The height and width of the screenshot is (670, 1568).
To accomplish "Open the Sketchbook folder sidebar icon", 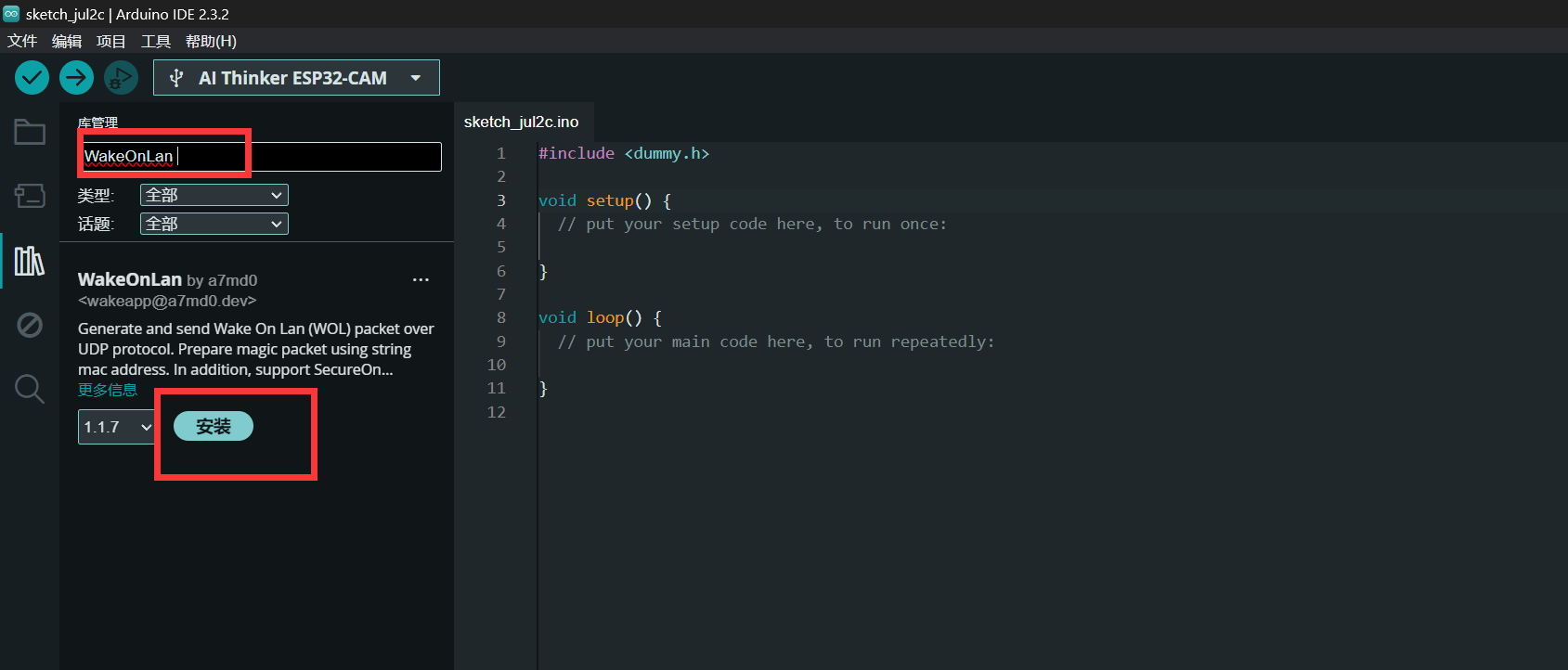I will (30, 133).
